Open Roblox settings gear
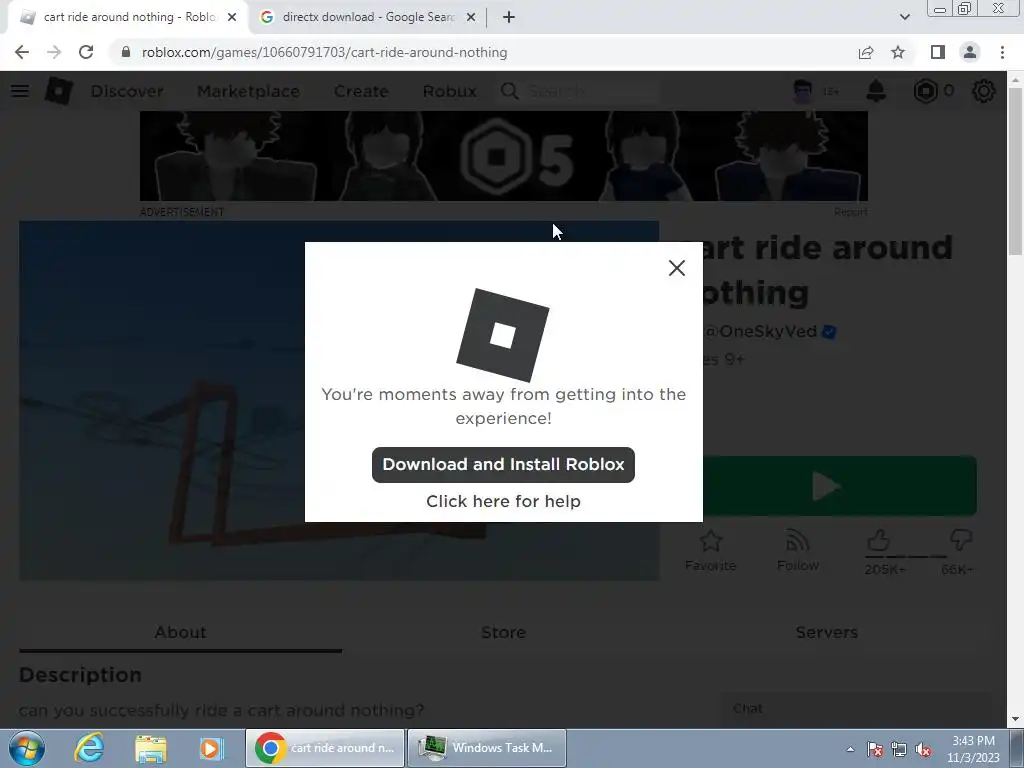 (x=984, y=91)
